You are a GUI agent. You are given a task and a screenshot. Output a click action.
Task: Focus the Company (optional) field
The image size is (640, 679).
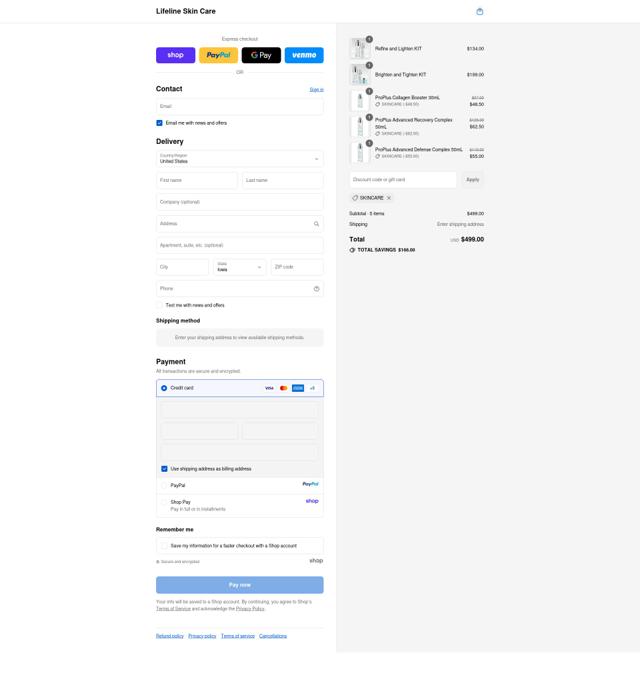click(x=239, y=202)
